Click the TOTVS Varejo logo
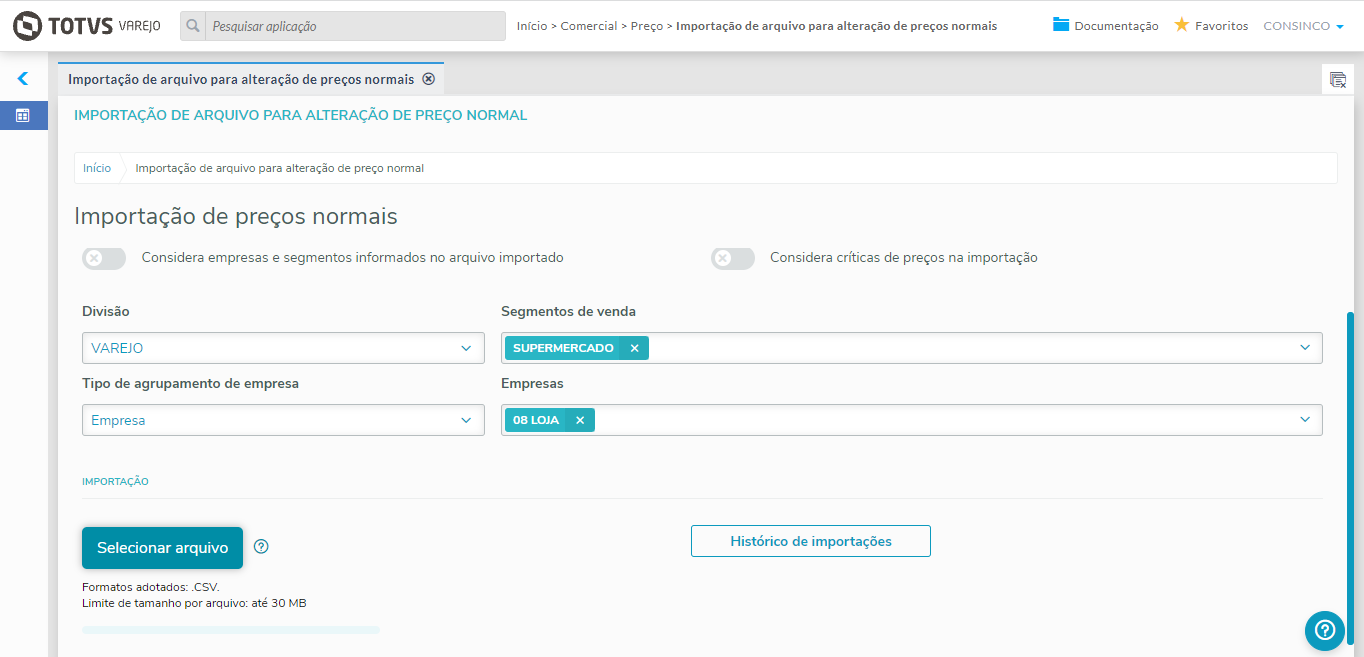 coord(87,26)
